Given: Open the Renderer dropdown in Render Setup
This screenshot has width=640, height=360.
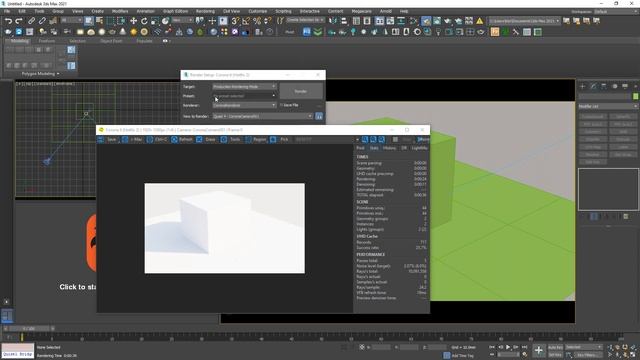Looking at the screenshot, I should pyautogui.click(x=244, y=105).
